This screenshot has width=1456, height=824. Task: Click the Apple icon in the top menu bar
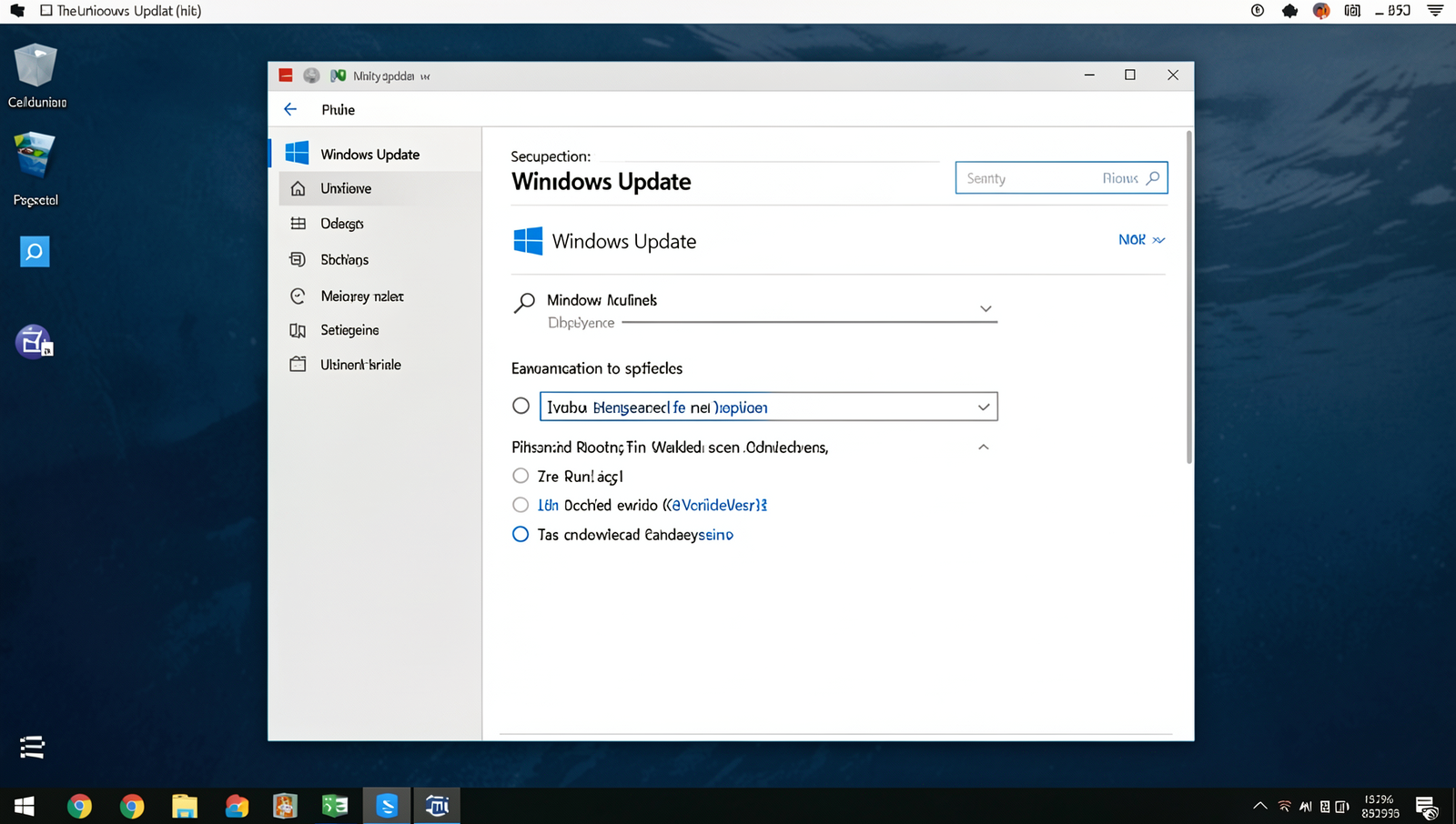17,11
